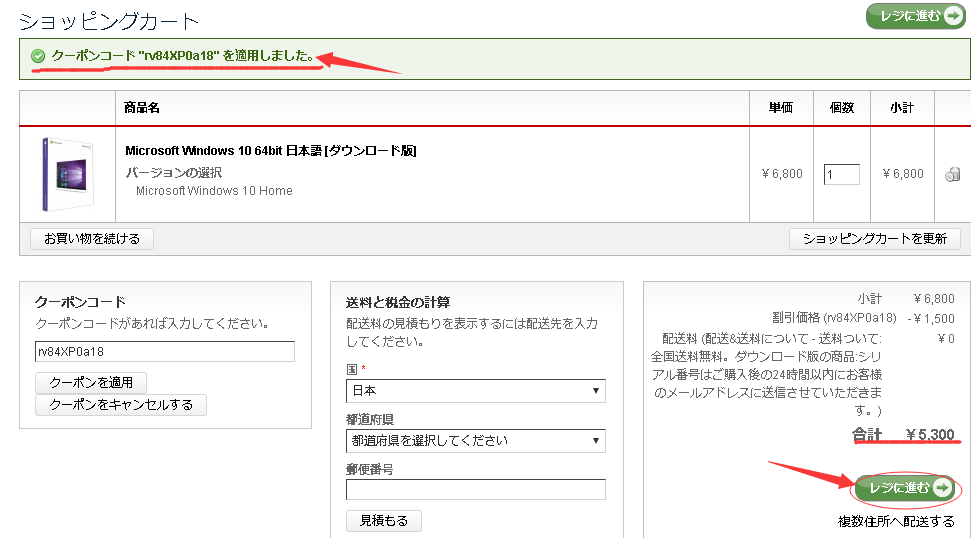The image size is (971, 538).
Task: Click top レジに進む checkout button
Action: [x=916, y=16]
